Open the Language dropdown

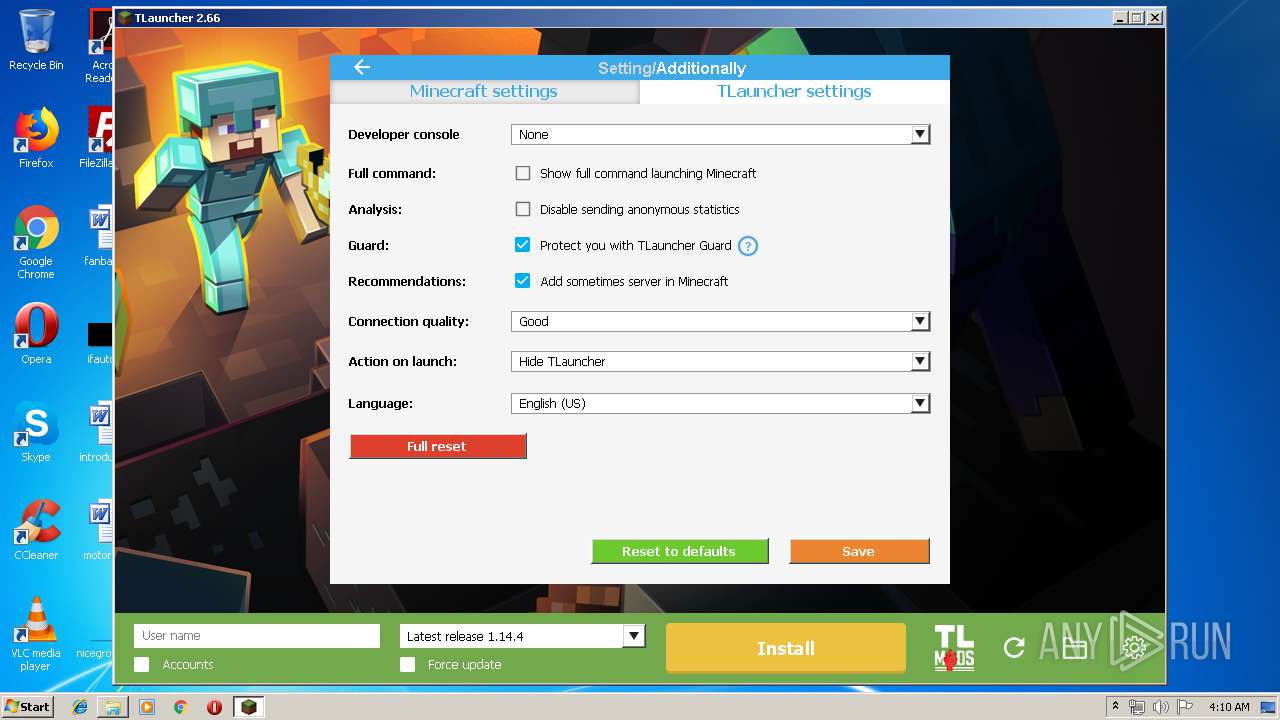[x=720, y=403]
